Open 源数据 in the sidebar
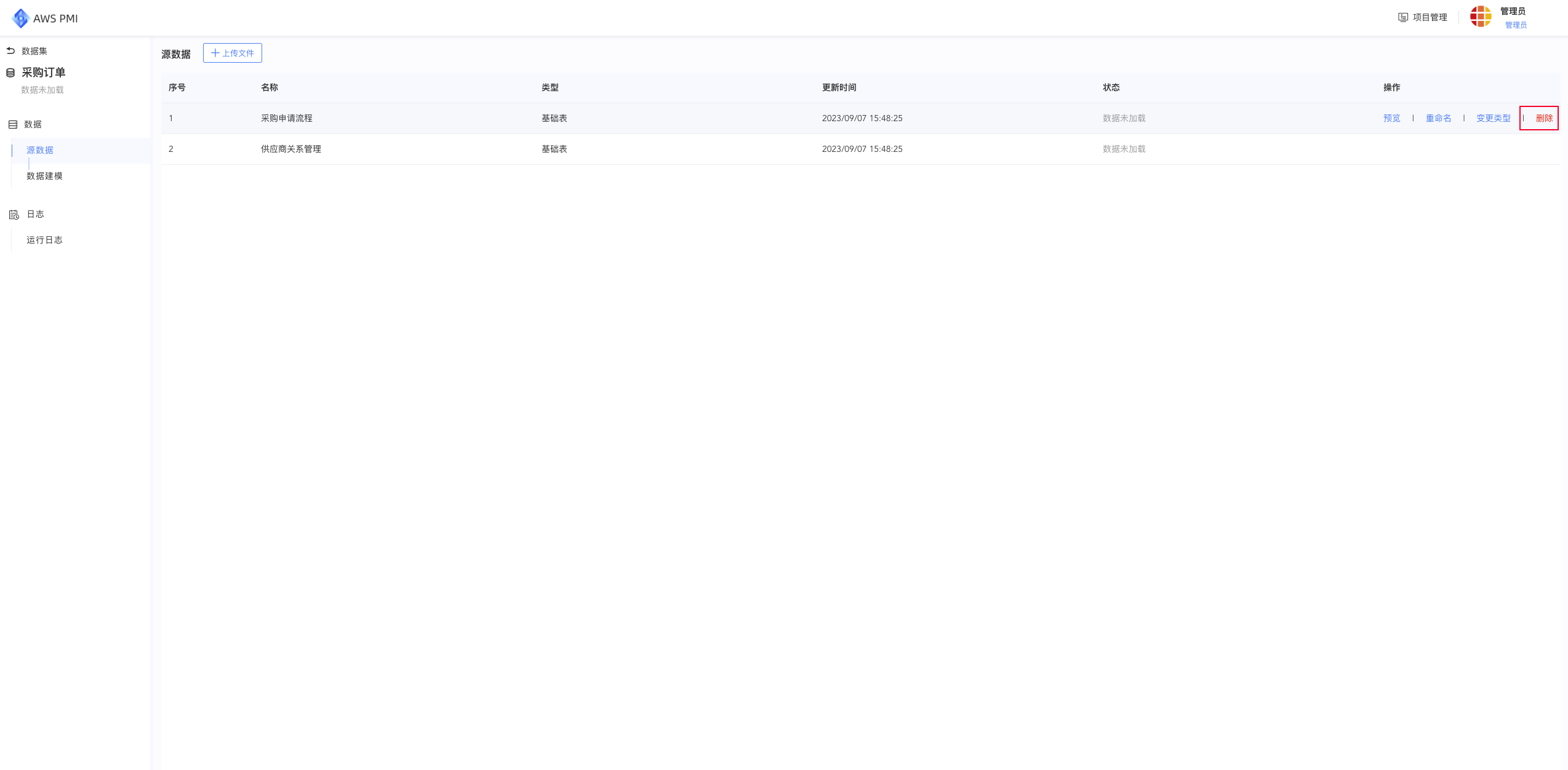 [40, 150]
